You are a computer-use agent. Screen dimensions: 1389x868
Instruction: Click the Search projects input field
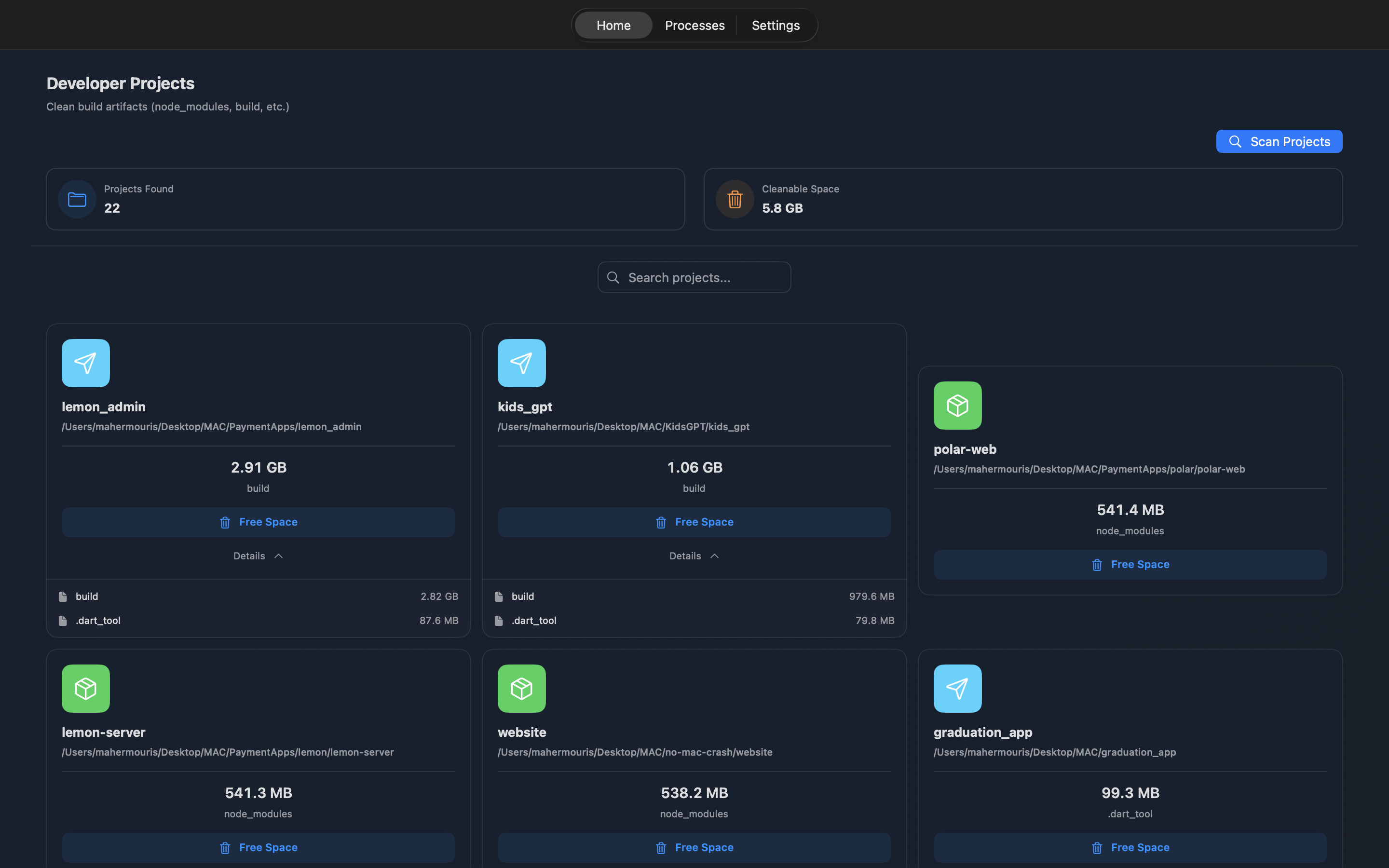pos(694,277)
